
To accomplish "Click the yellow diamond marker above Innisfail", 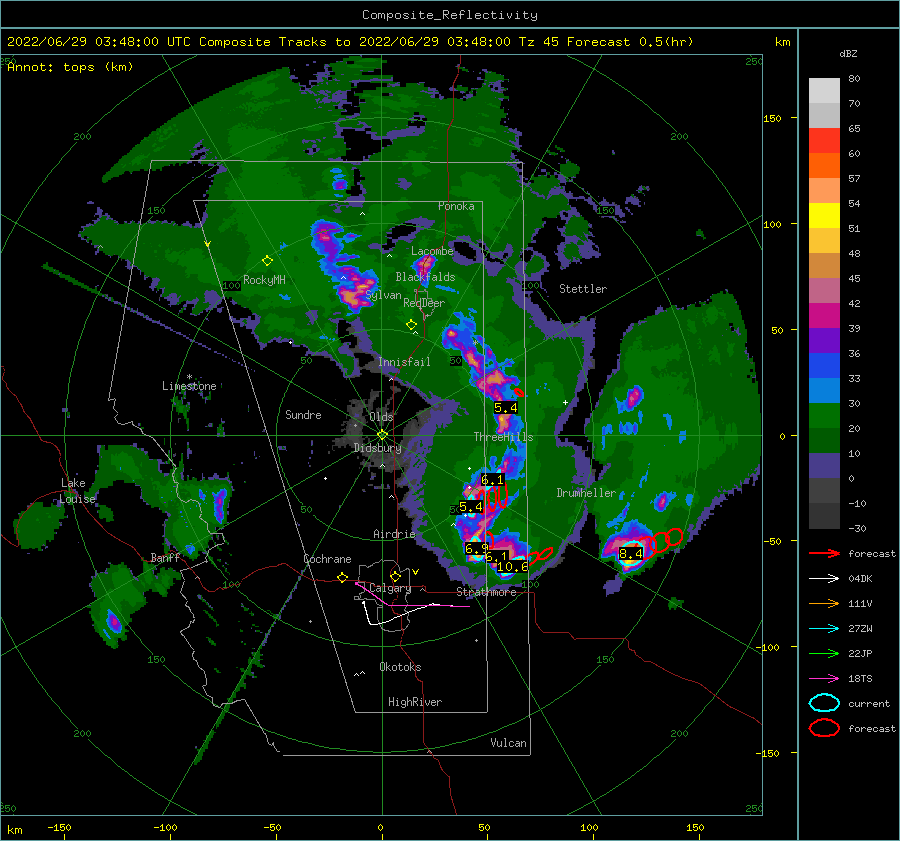I will pos(411,325).
